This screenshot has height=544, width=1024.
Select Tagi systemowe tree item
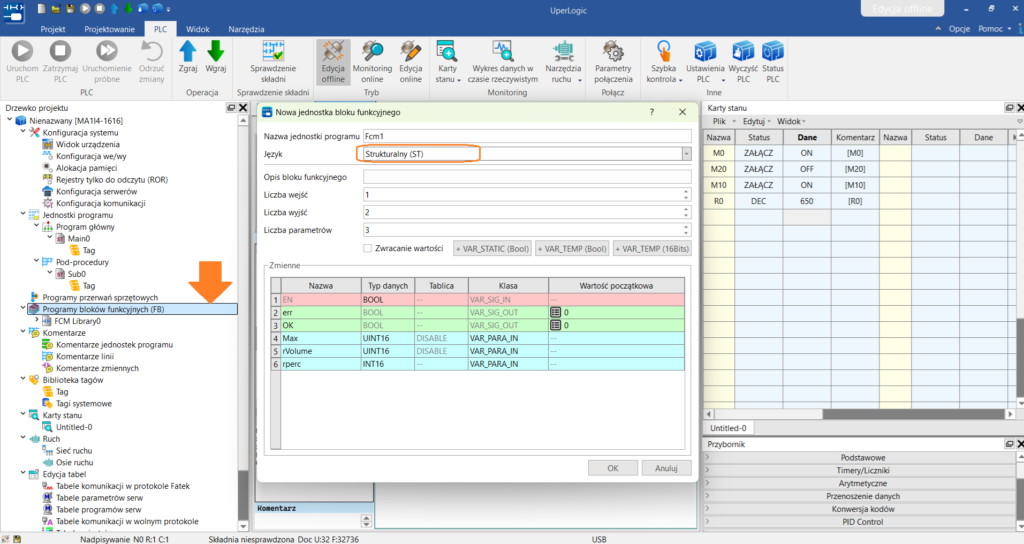pos(84,404)
